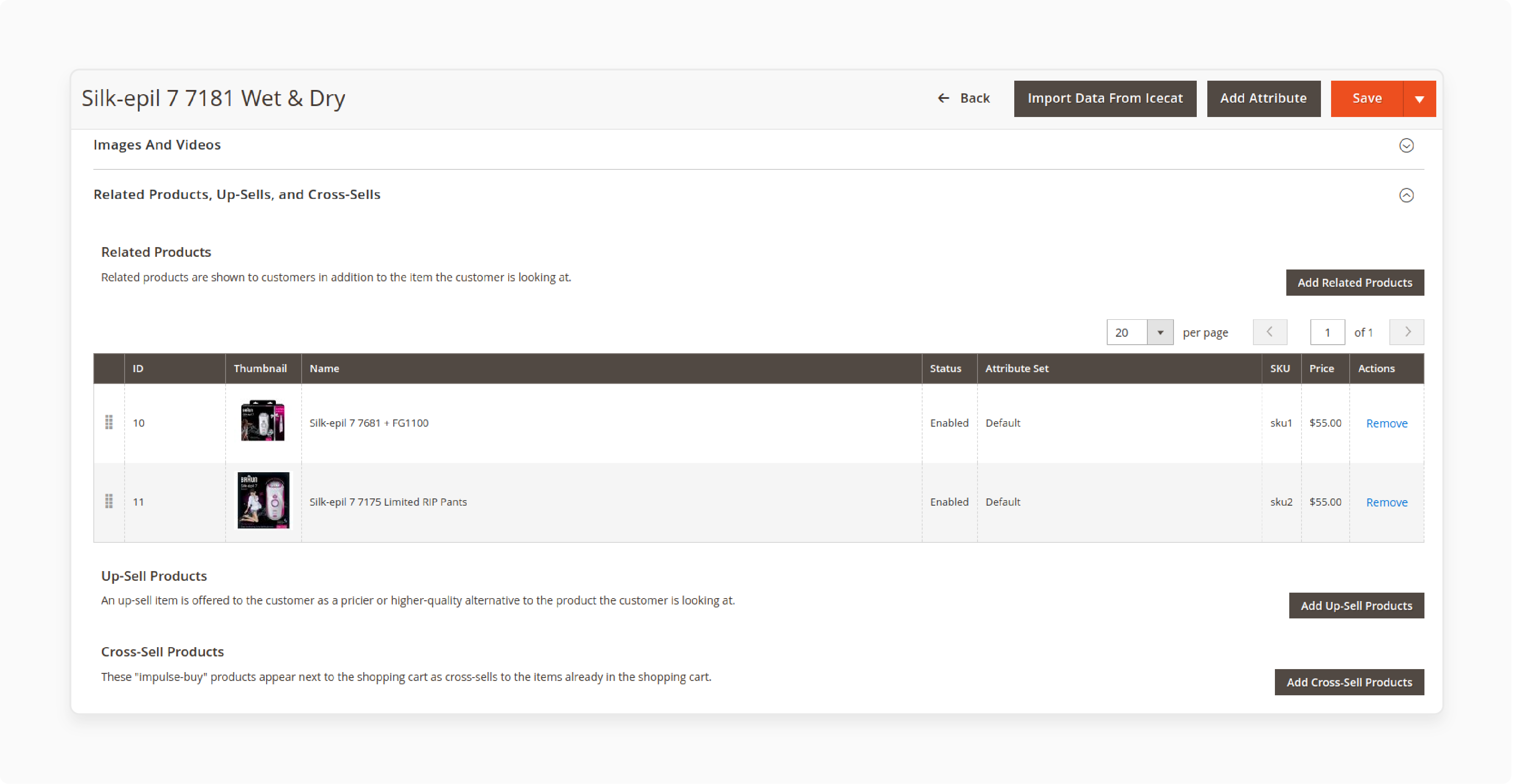Click product name Silk-epil 7 7681 + FG1100

[369, 422]
